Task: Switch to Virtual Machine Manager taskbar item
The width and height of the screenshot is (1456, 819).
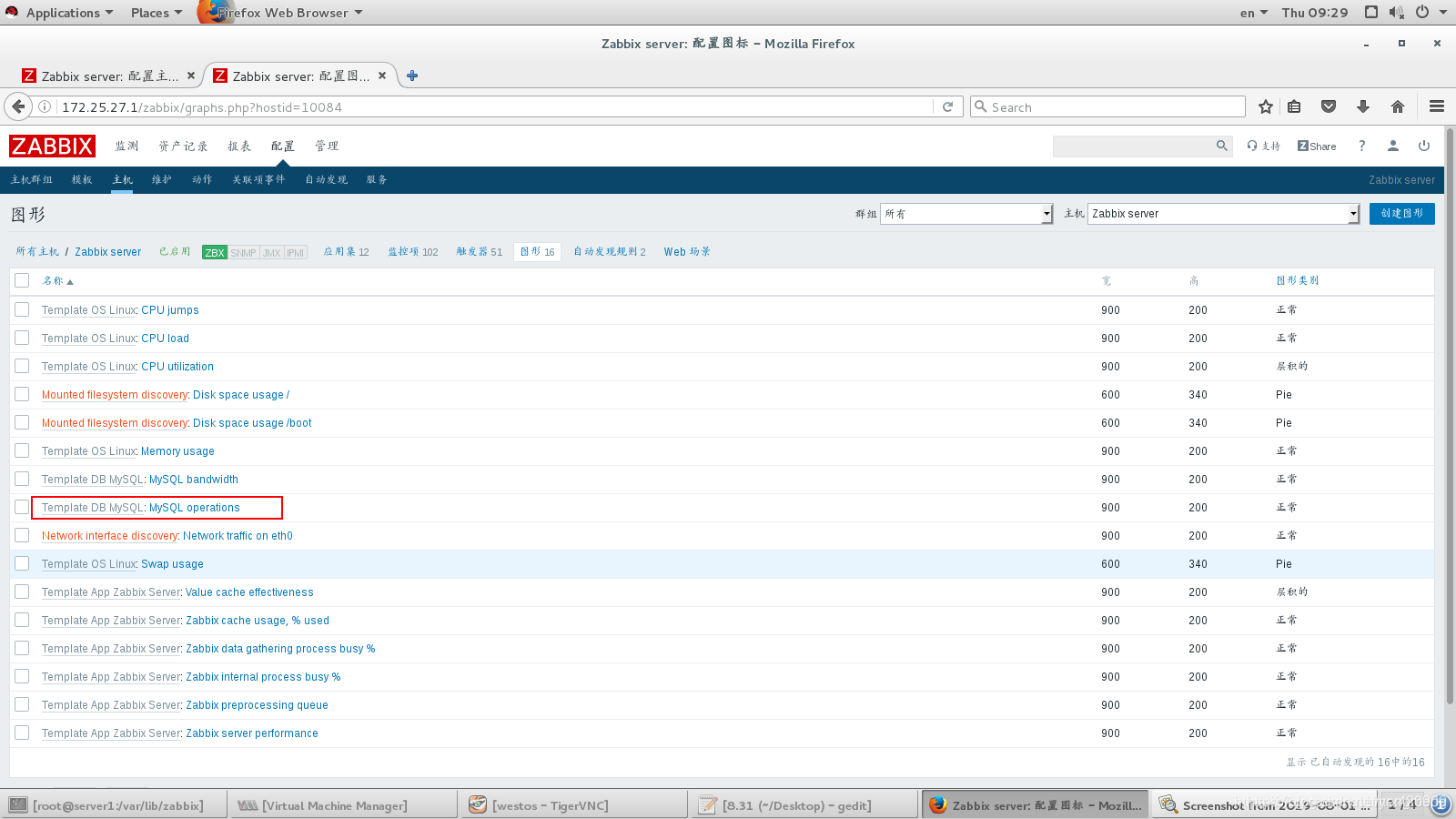Action: click(x=342, y=805)
